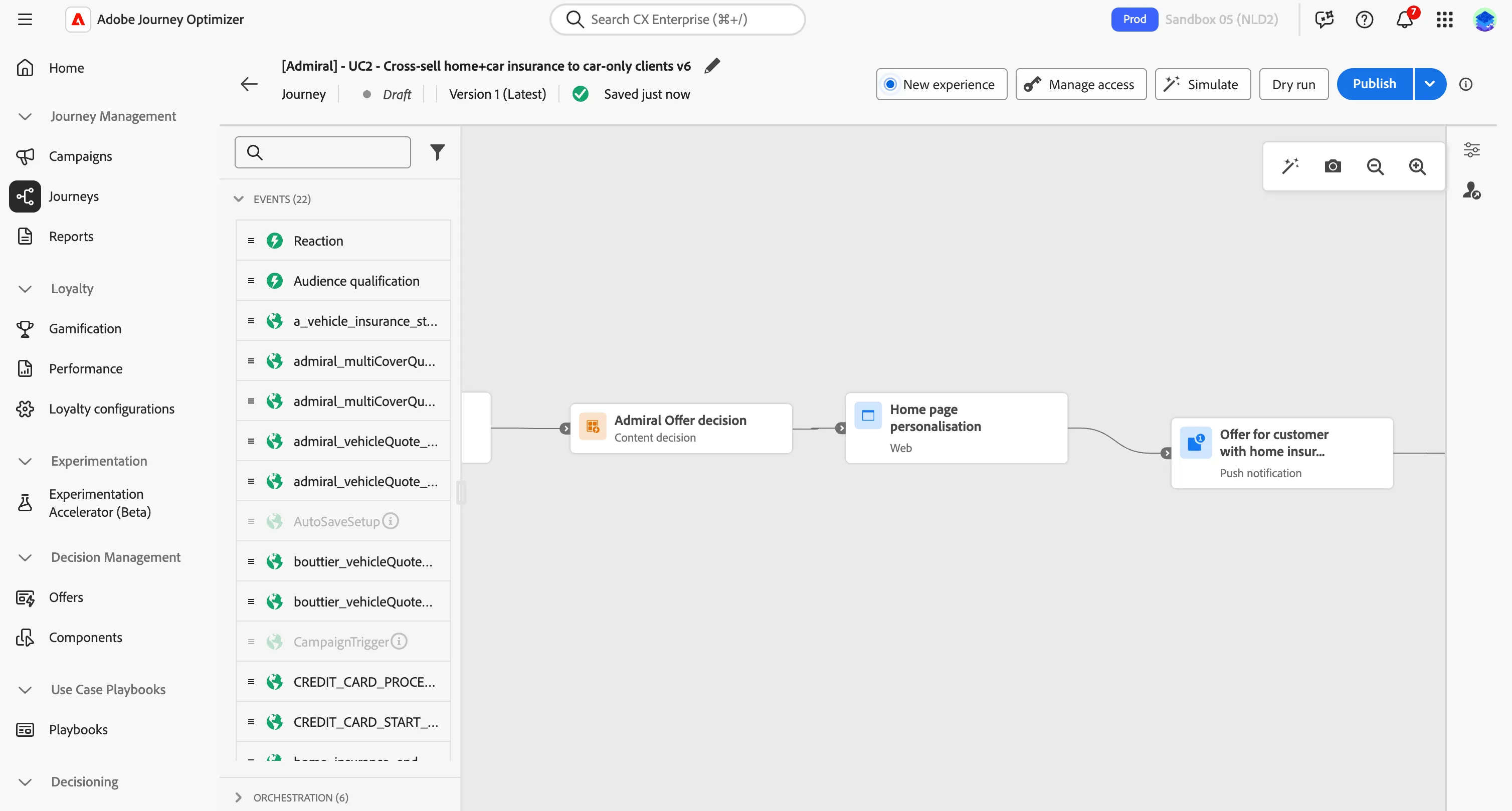Viewport: 1512px width, 811px height.
Task: Click the Publish button
Action: click(x=1374, y=84)
